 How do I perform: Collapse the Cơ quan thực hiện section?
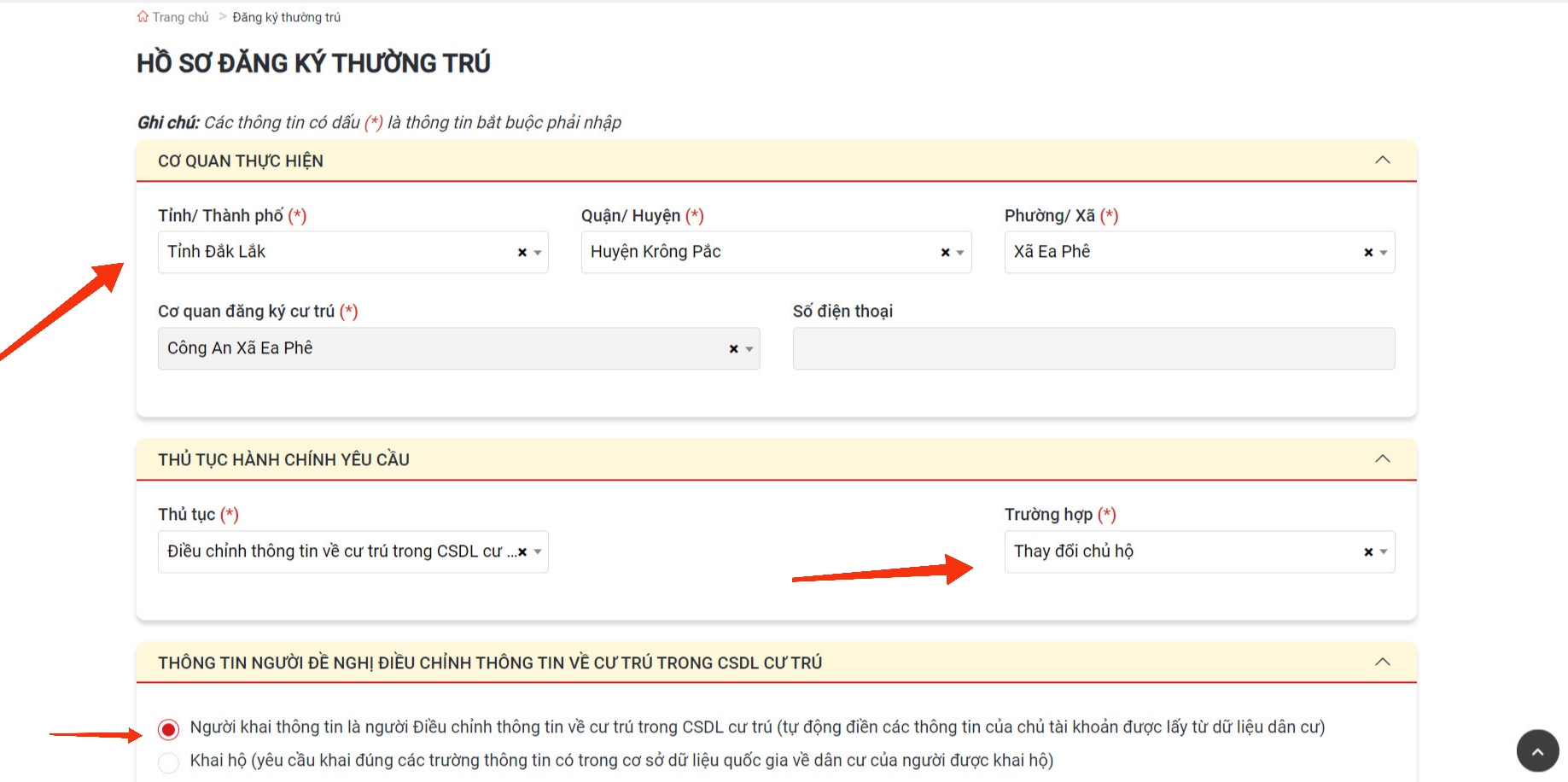pyautogui.click(x=1382, y=160)
